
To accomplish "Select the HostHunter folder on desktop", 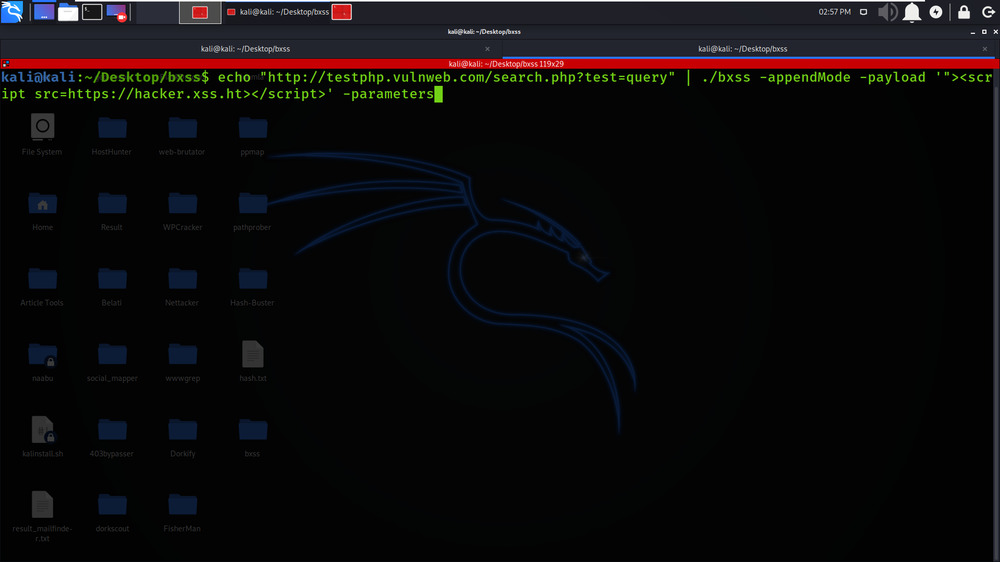I will pyautogui.click(x=112, y=135).
